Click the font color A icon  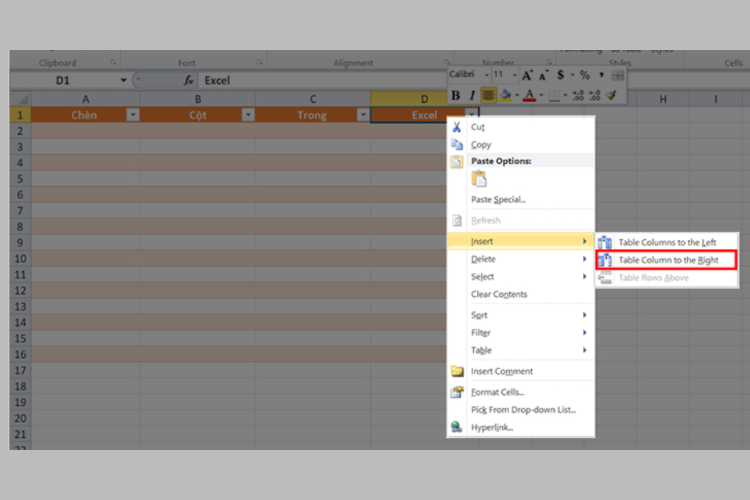coord(529,95)
